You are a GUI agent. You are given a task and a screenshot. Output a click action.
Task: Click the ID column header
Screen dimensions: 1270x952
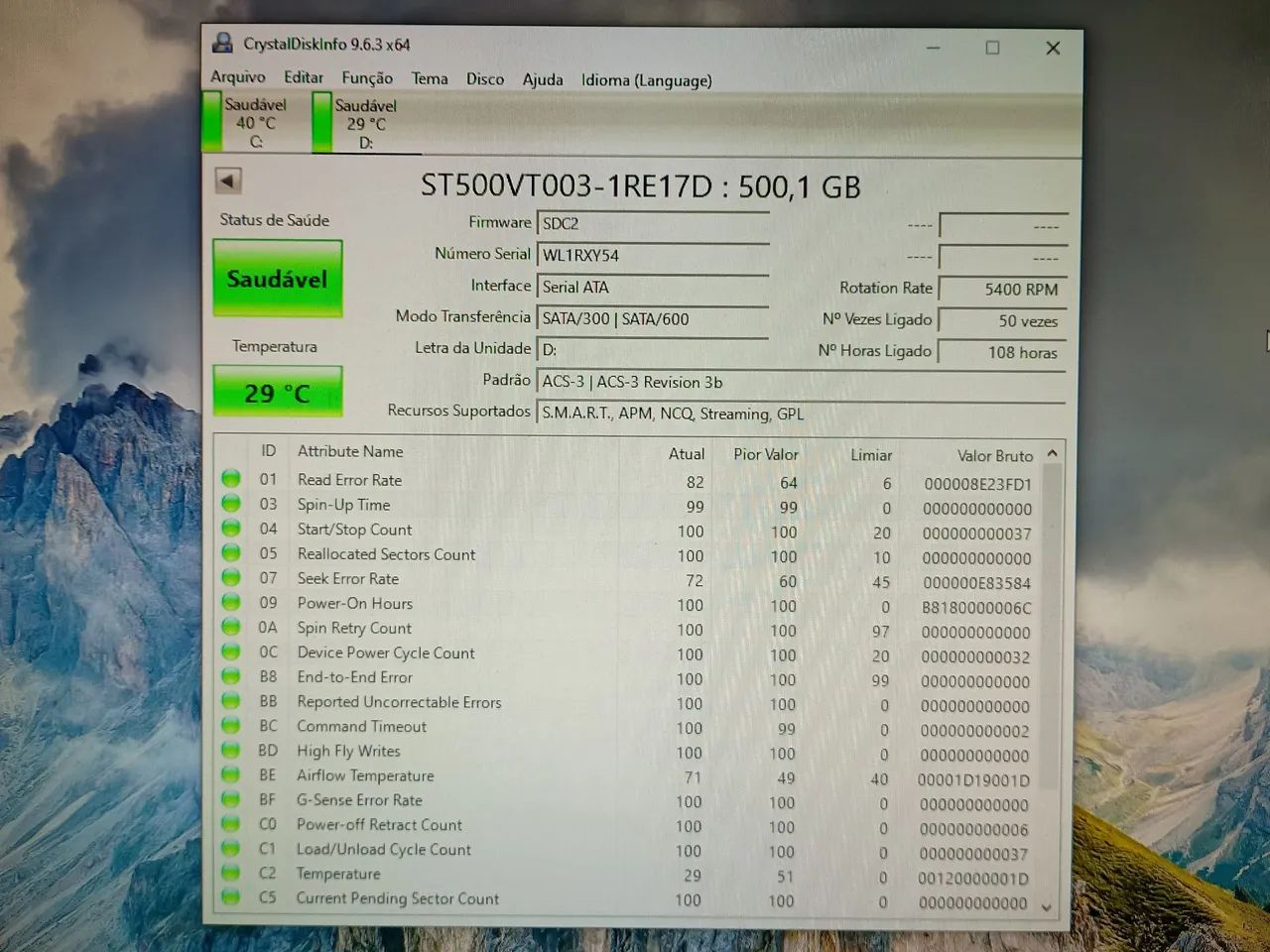268,451
